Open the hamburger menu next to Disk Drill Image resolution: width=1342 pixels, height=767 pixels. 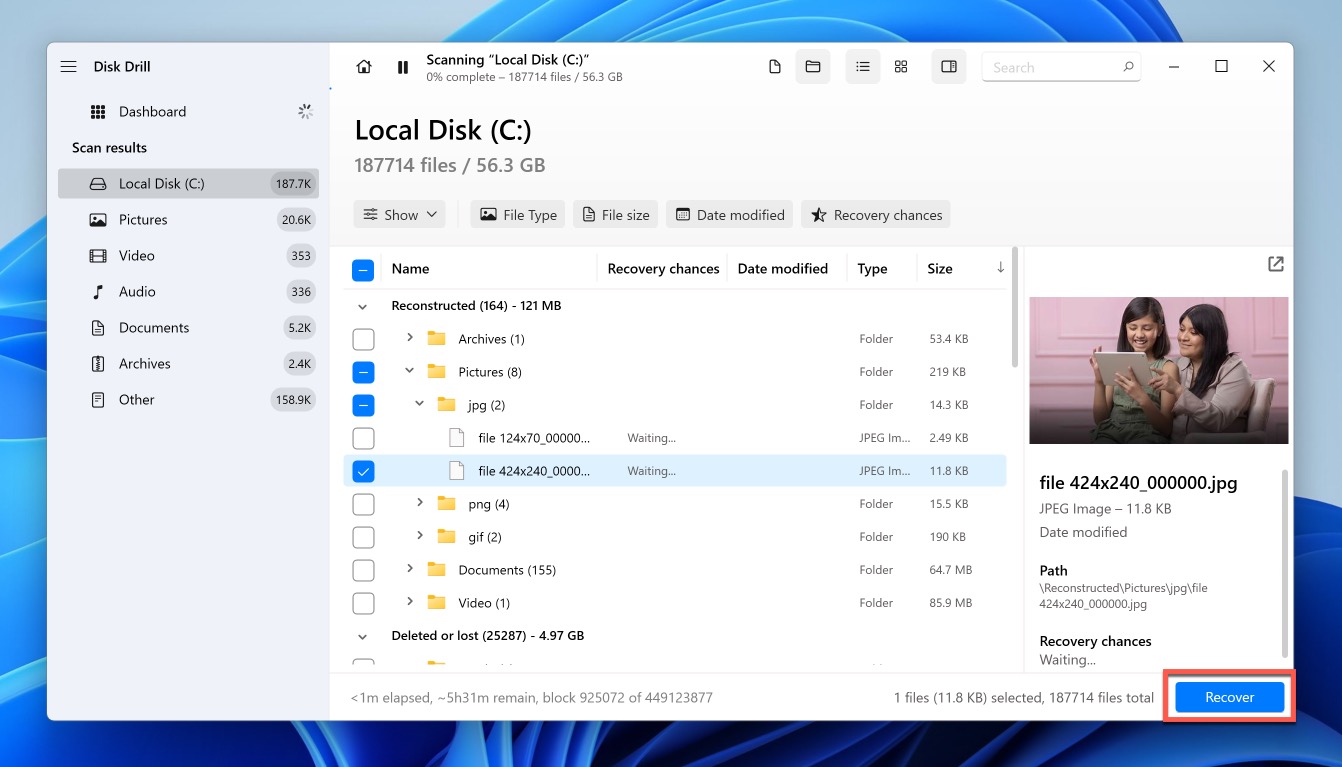point(68,67)
